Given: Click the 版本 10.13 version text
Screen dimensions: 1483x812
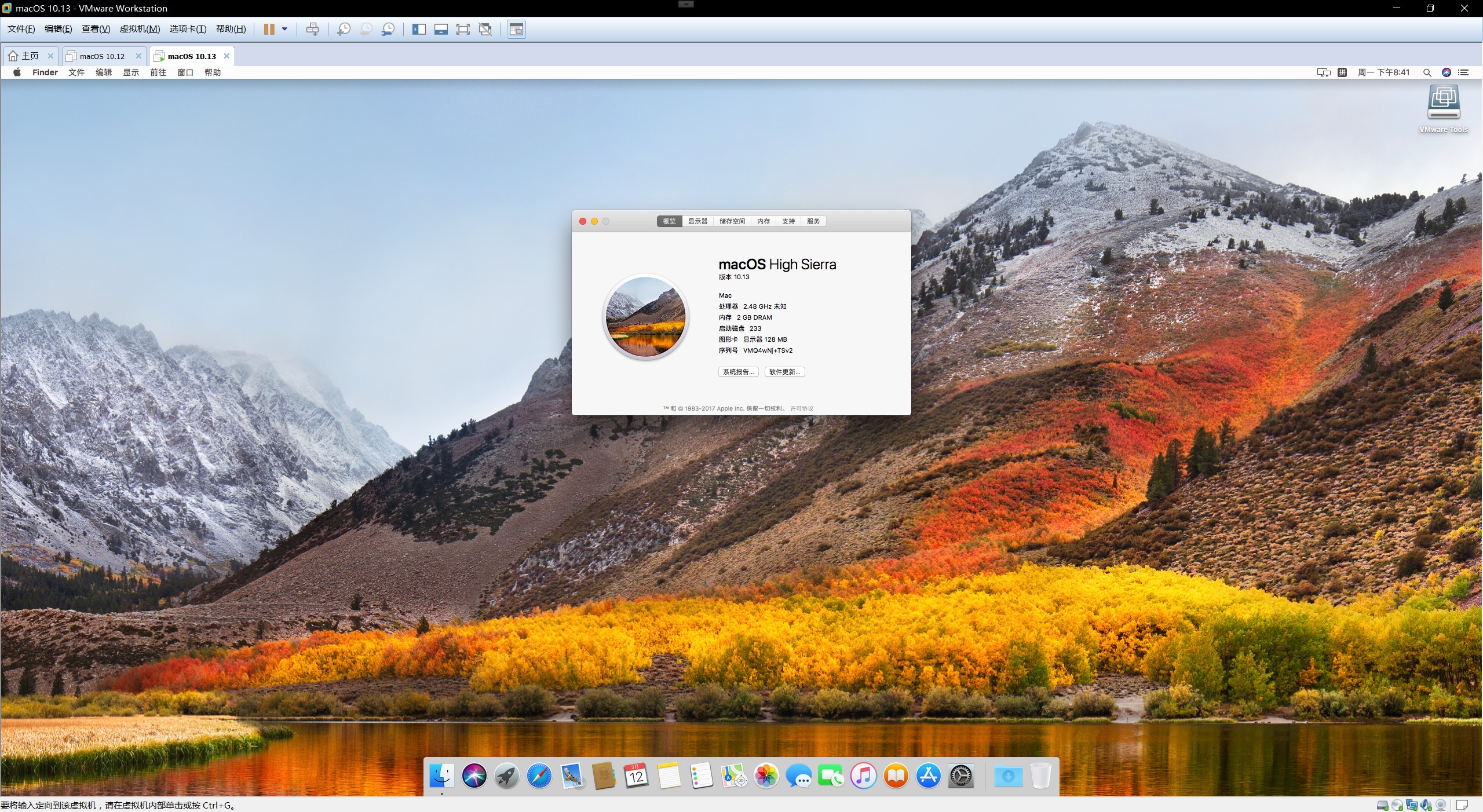Looking at the screenshot, I should (x=734, y=277).
